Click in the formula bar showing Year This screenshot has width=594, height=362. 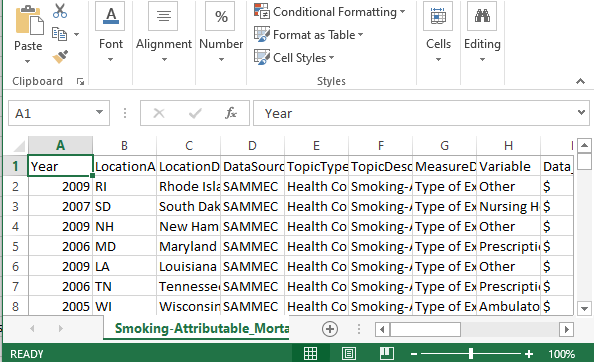pyautogui.click(x=413, y=113)
